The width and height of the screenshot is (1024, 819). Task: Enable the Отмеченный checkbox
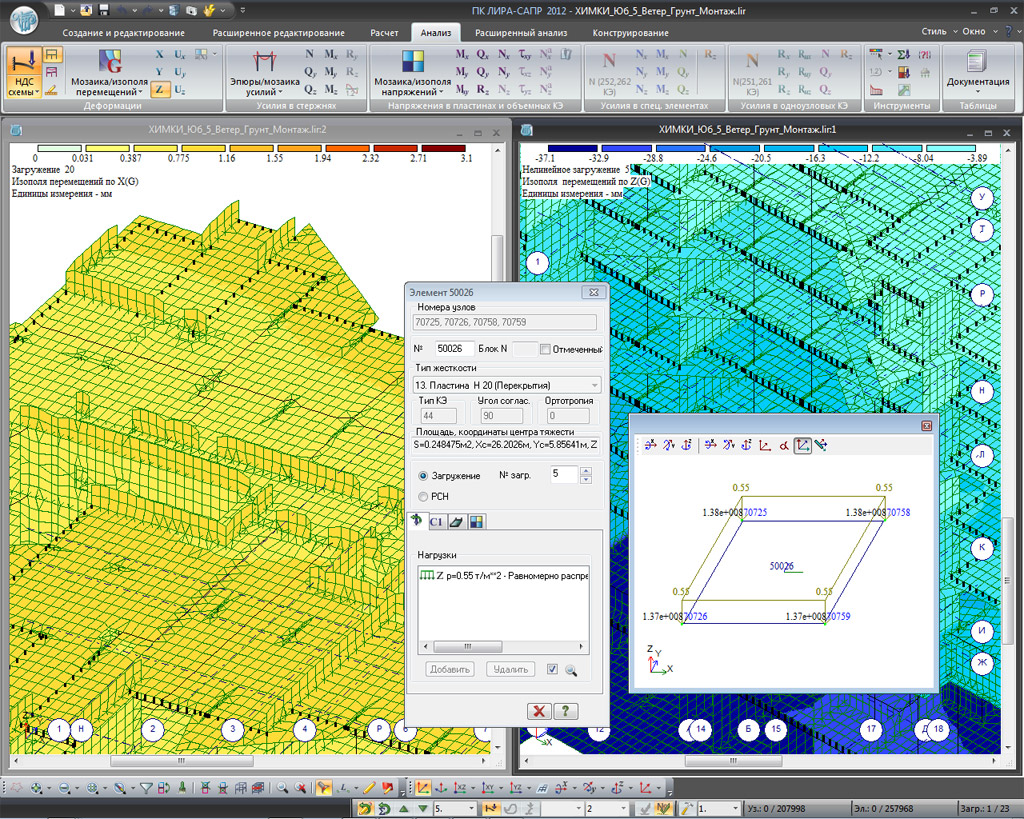coord(545,349)
